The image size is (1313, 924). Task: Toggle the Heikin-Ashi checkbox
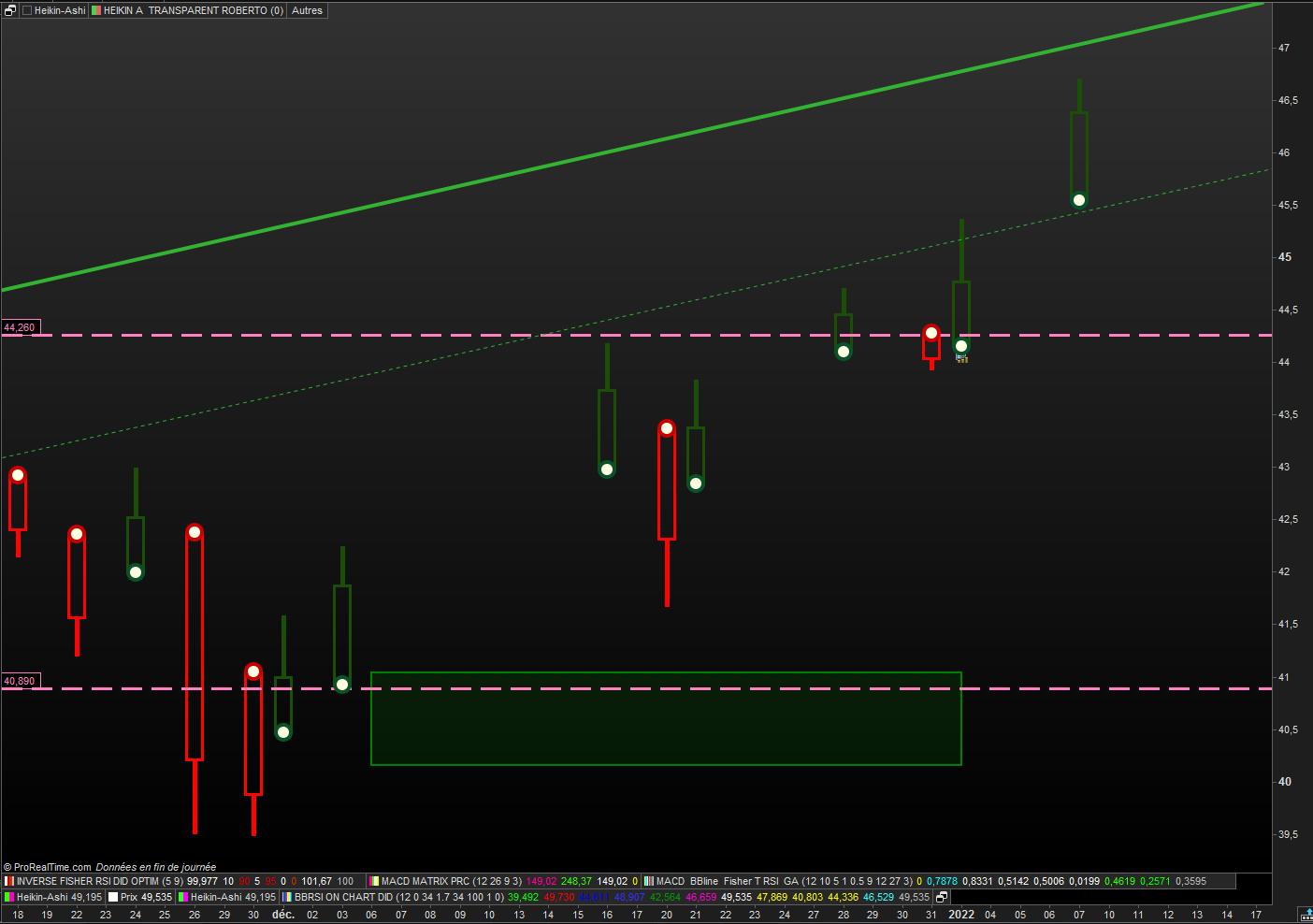point(27,10)
